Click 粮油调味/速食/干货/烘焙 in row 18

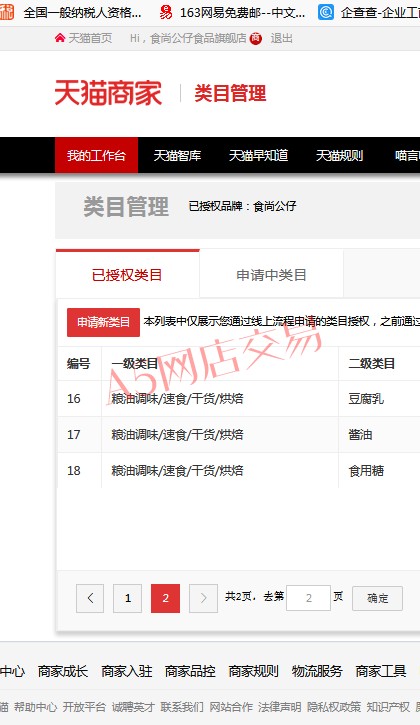tap(177, 471)
